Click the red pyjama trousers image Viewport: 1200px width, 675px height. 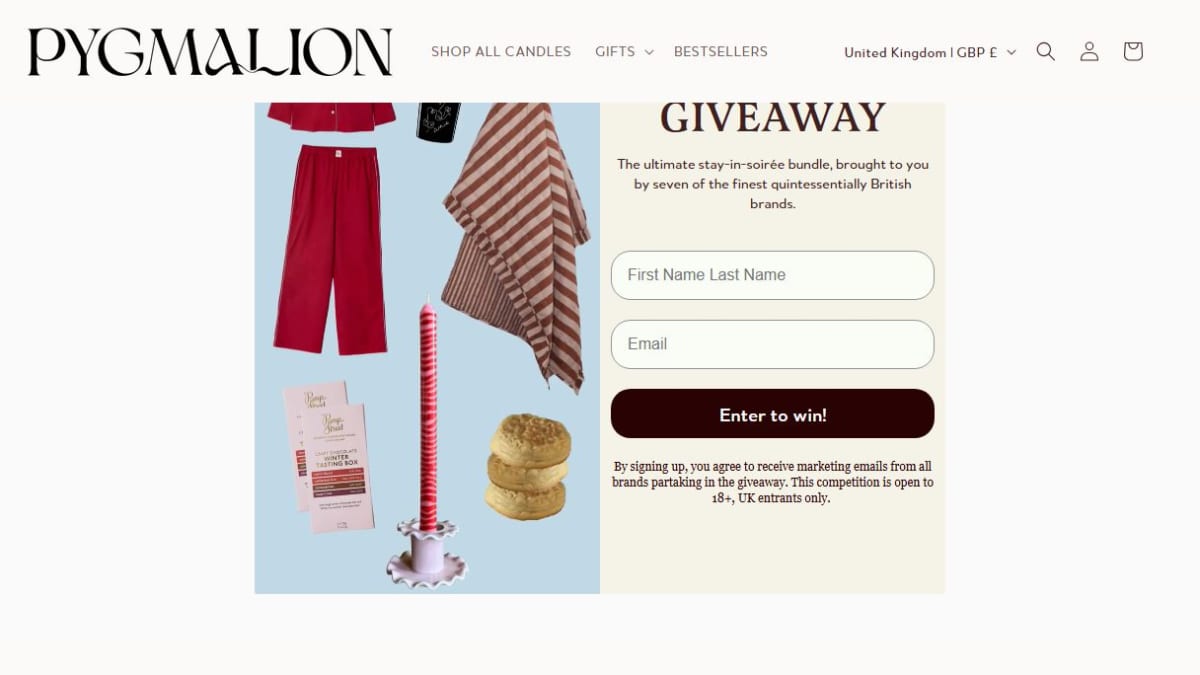click(331, 250)
